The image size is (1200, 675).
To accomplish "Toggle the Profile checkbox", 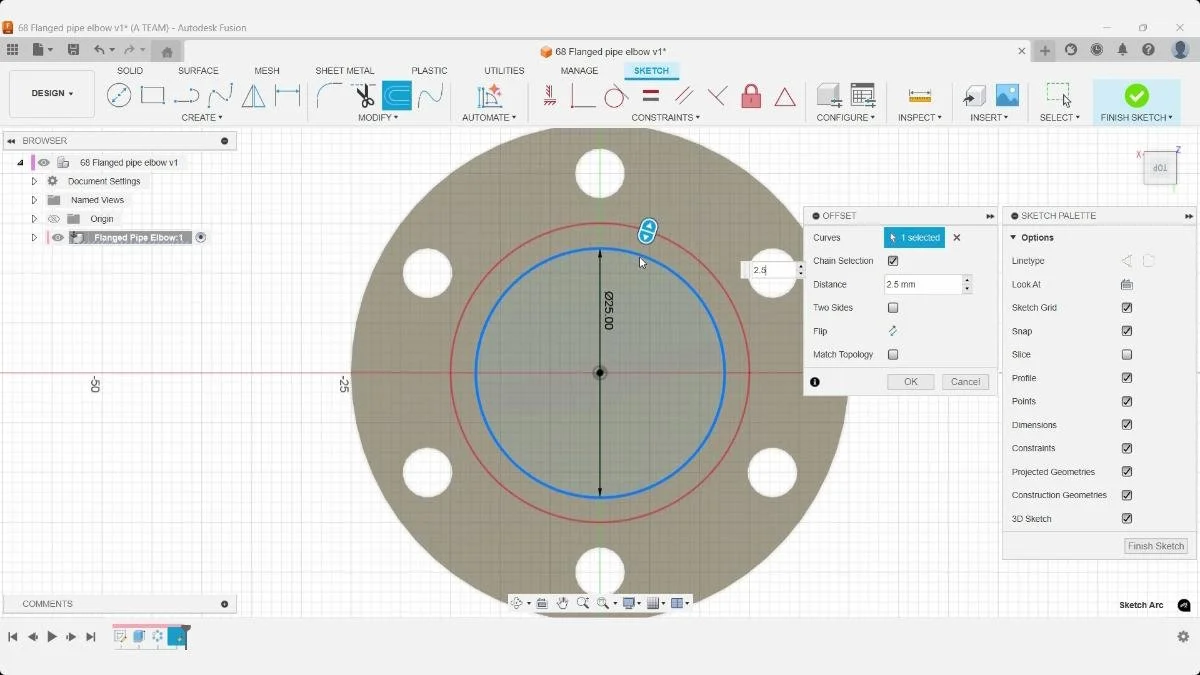I will point(1127,378).
